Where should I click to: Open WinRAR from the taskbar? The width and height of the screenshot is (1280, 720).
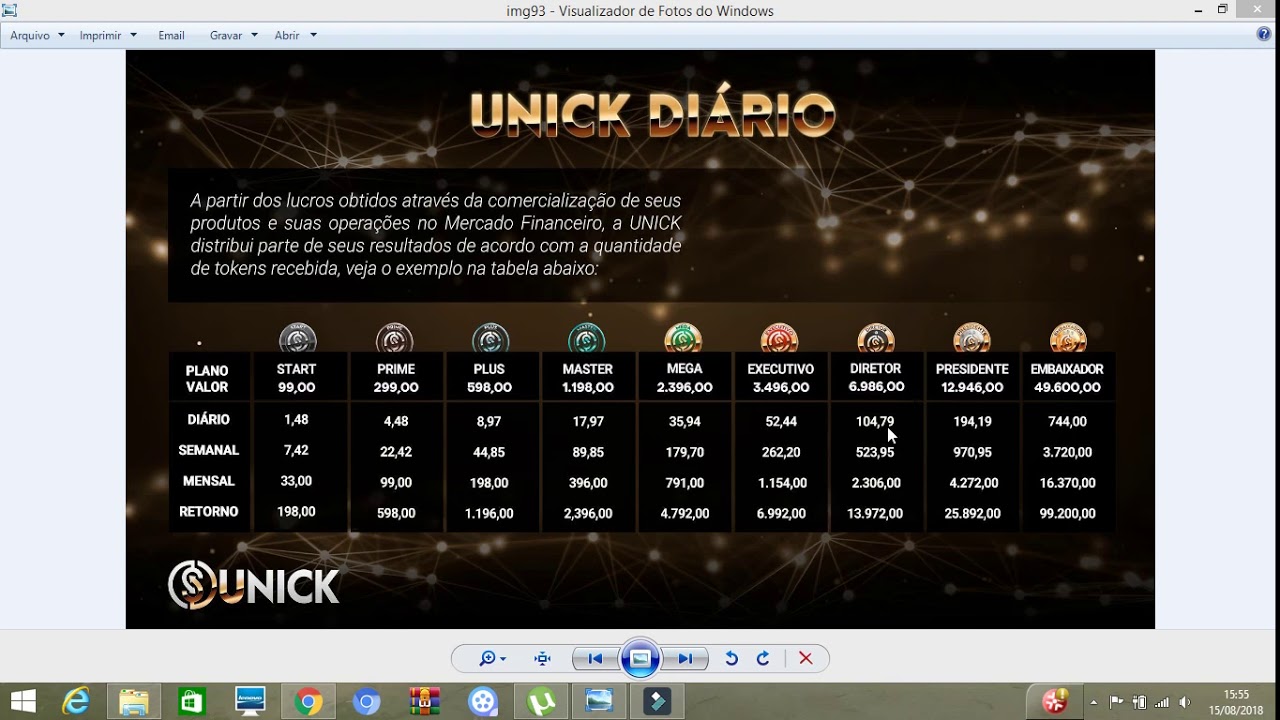point(424,701)
